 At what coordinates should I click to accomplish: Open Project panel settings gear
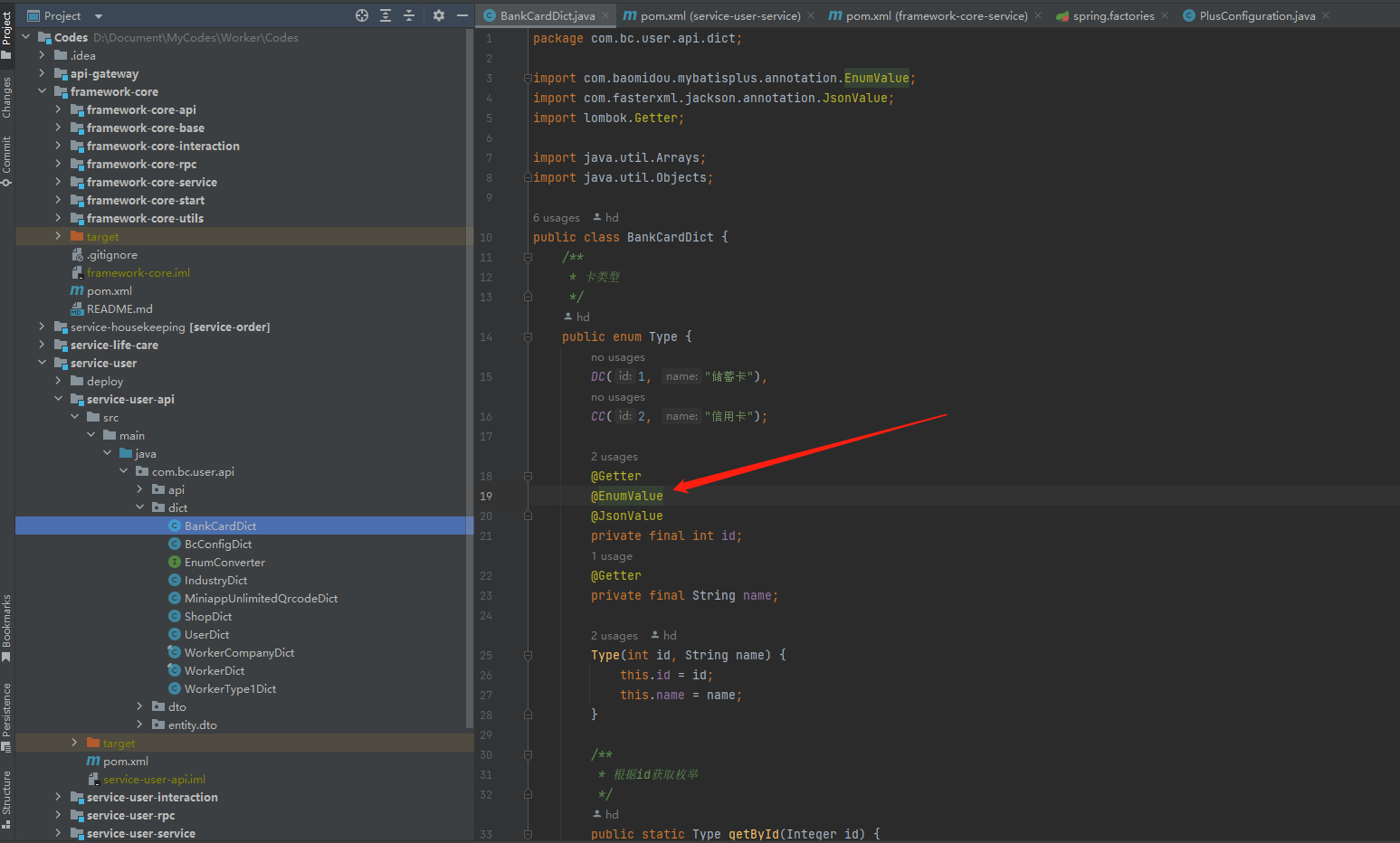(x=439, y=15)
